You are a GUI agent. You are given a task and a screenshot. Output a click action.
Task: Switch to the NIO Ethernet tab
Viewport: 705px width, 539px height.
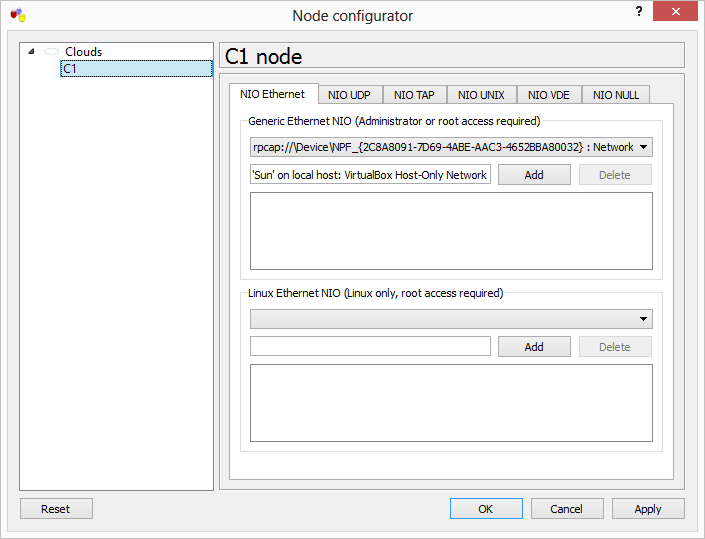pos(272,94)
